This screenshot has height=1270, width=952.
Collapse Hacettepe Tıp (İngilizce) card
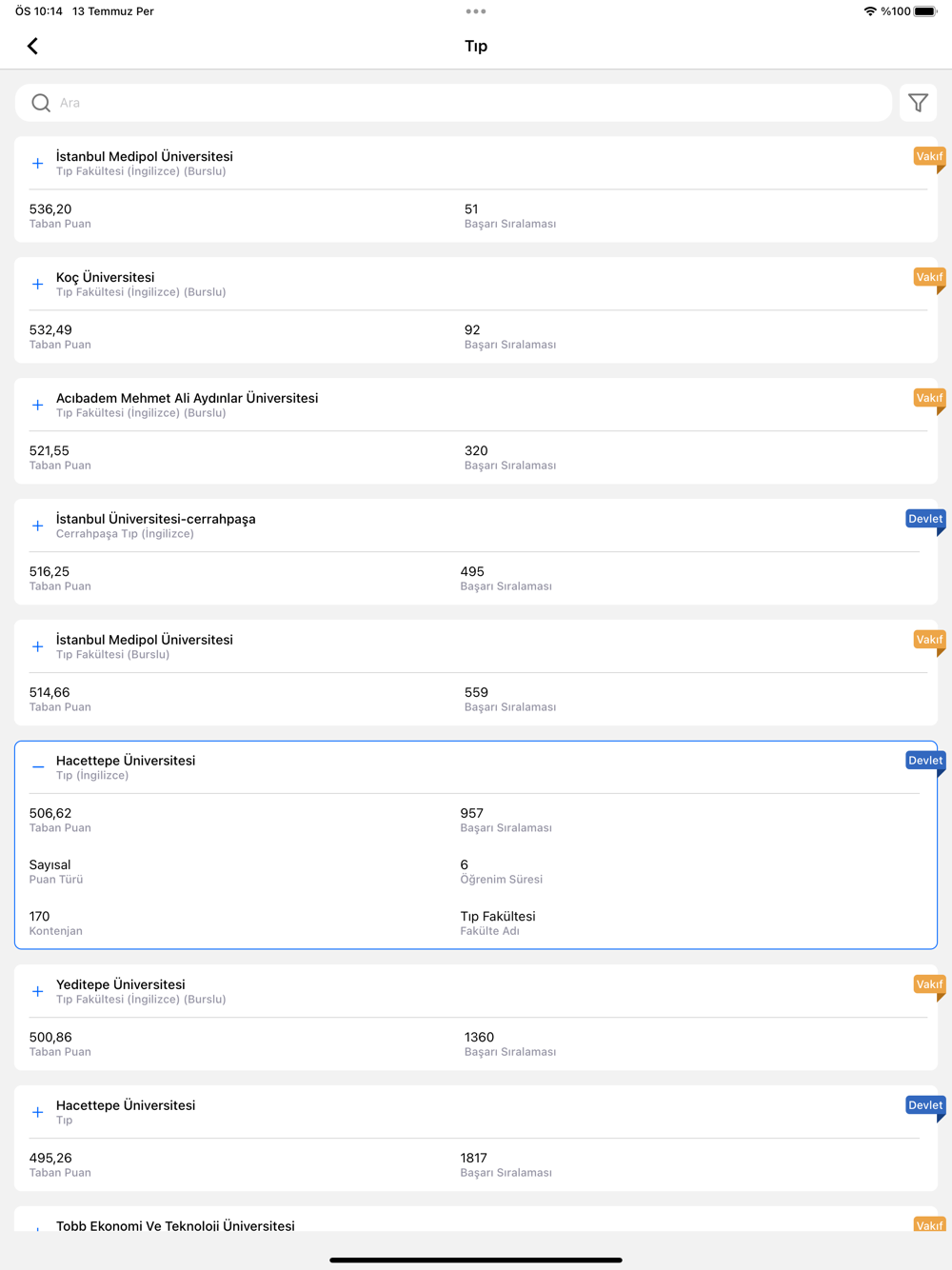click(38, 767)
